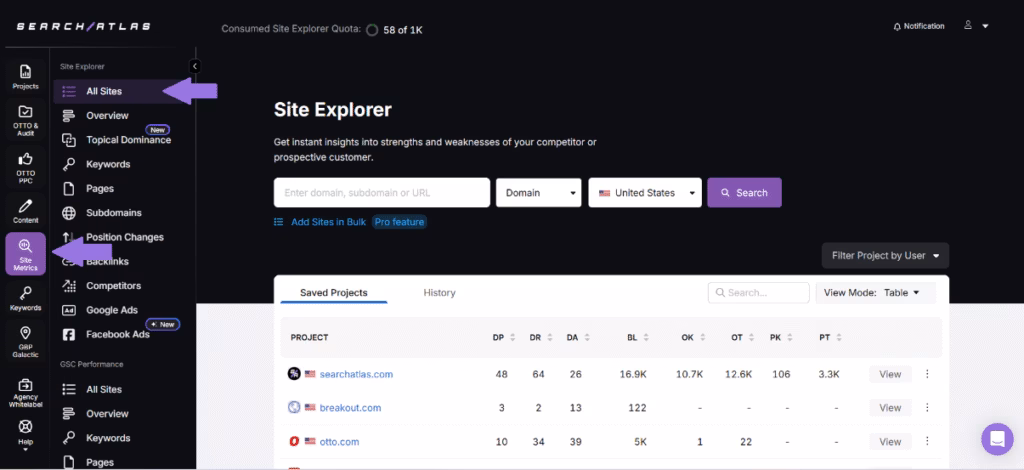The height and width of the screenshot is (470, 1024).
Task: Open Filter Project by User dropdown
Action: tap(885, 256)
